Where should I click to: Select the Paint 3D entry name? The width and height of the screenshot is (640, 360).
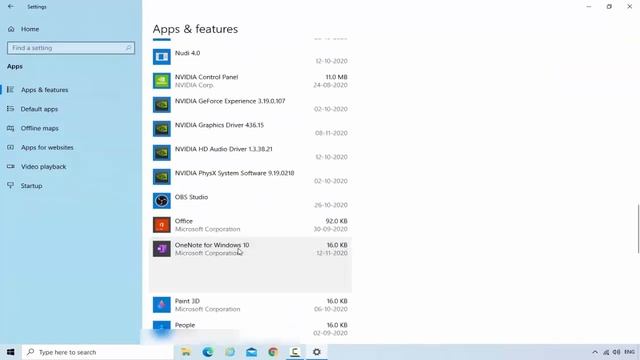[187, 301]
